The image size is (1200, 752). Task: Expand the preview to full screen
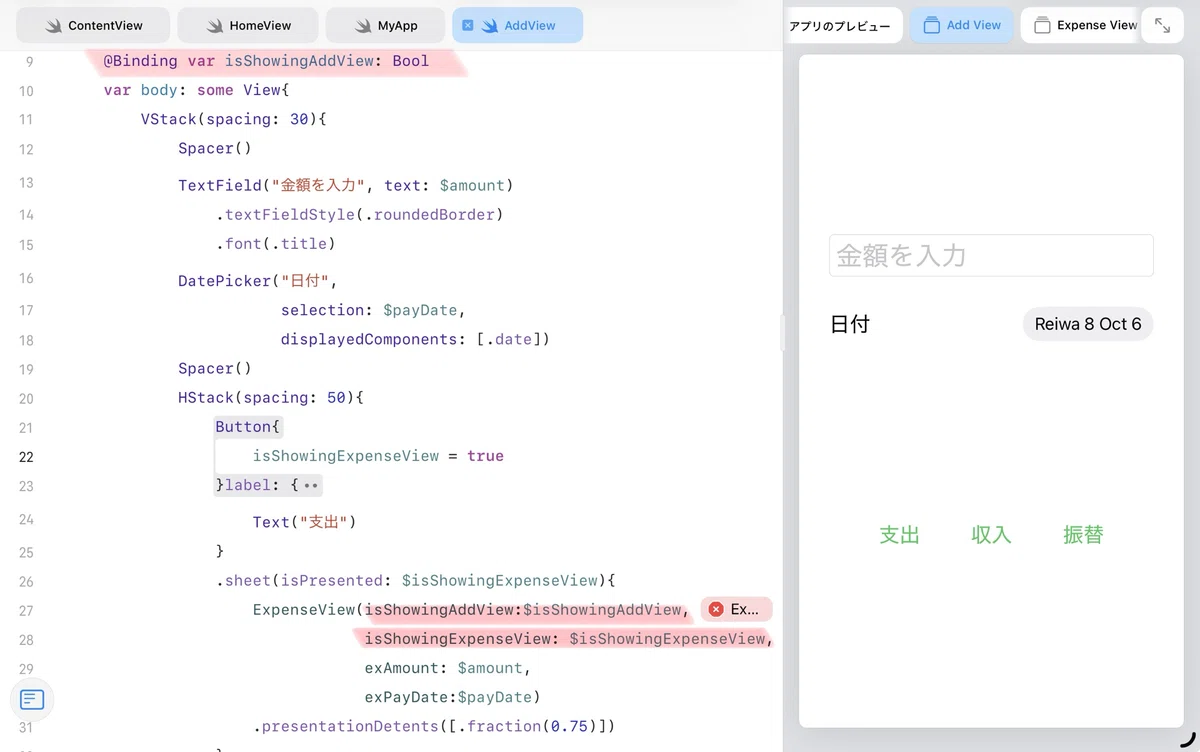pyautogui.click(x=1163, y=25)
